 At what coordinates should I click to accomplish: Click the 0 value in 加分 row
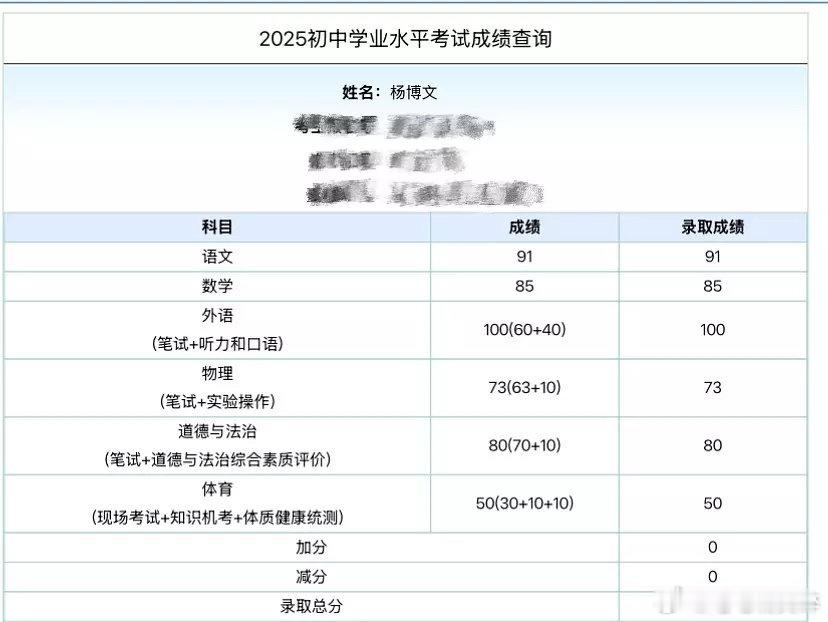(712, 548)
